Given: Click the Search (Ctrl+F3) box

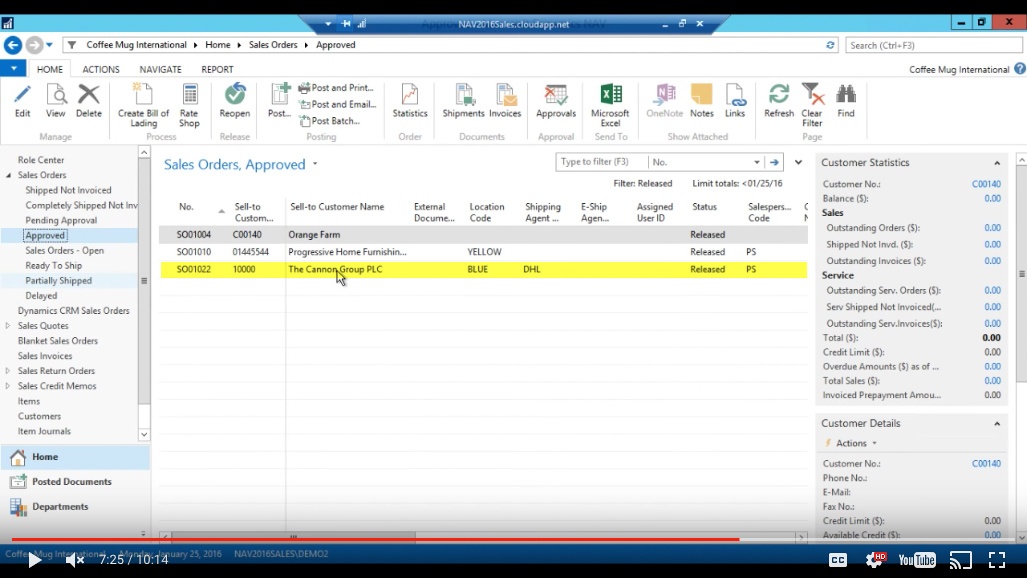Looking at the screenshot, I should click(x=933, y=45).
